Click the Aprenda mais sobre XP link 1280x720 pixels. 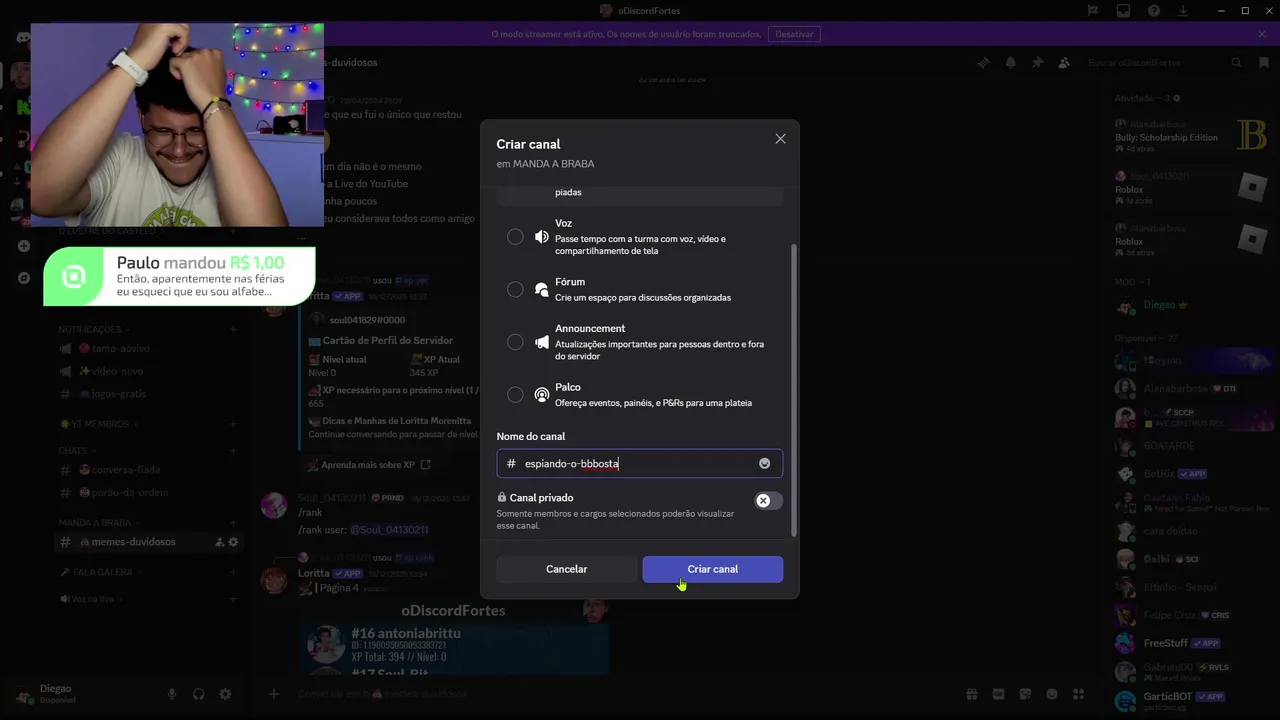[375, 465]
